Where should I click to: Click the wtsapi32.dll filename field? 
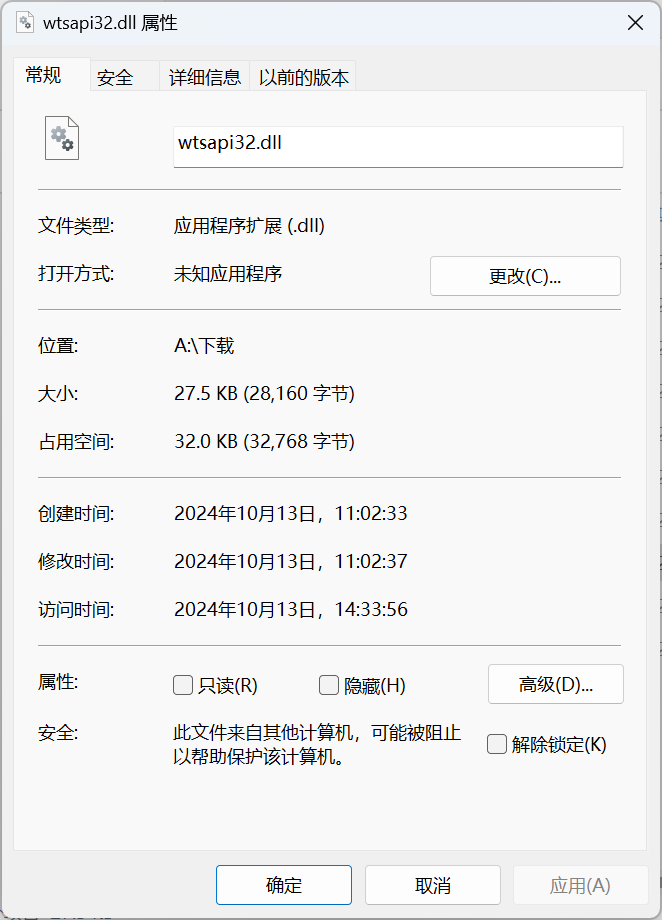click(x=398, y=147)
